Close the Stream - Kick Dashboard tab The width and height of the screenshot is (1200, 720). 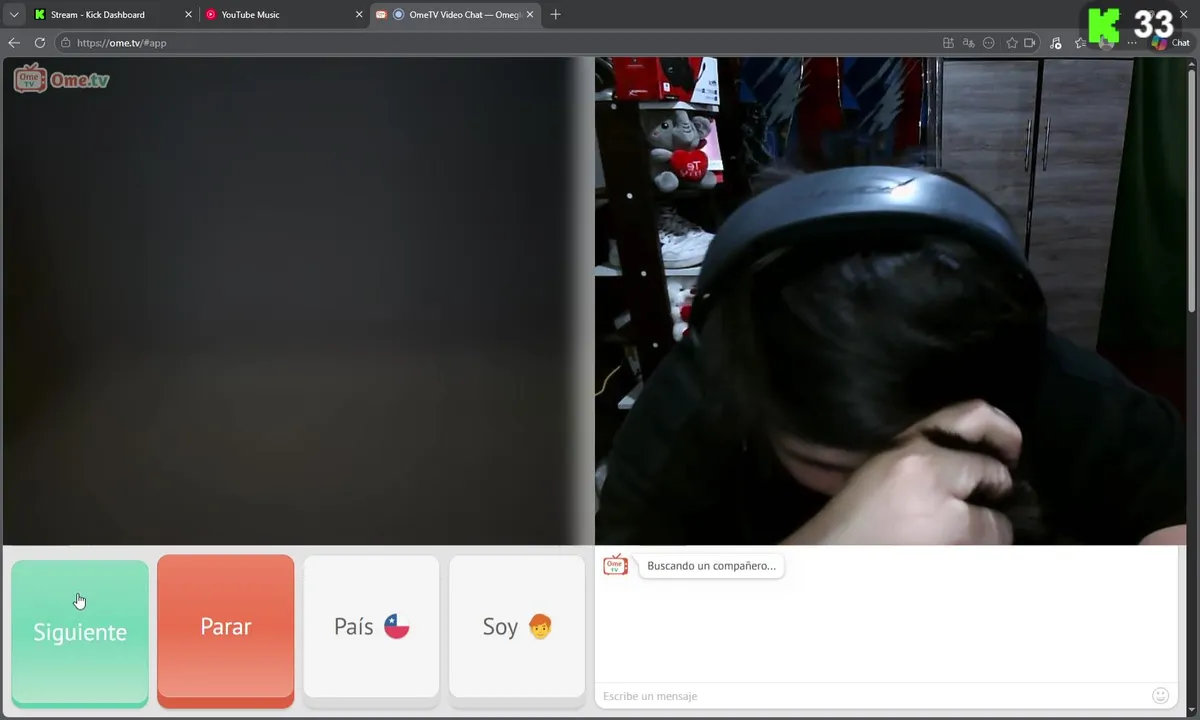point(188,15)
